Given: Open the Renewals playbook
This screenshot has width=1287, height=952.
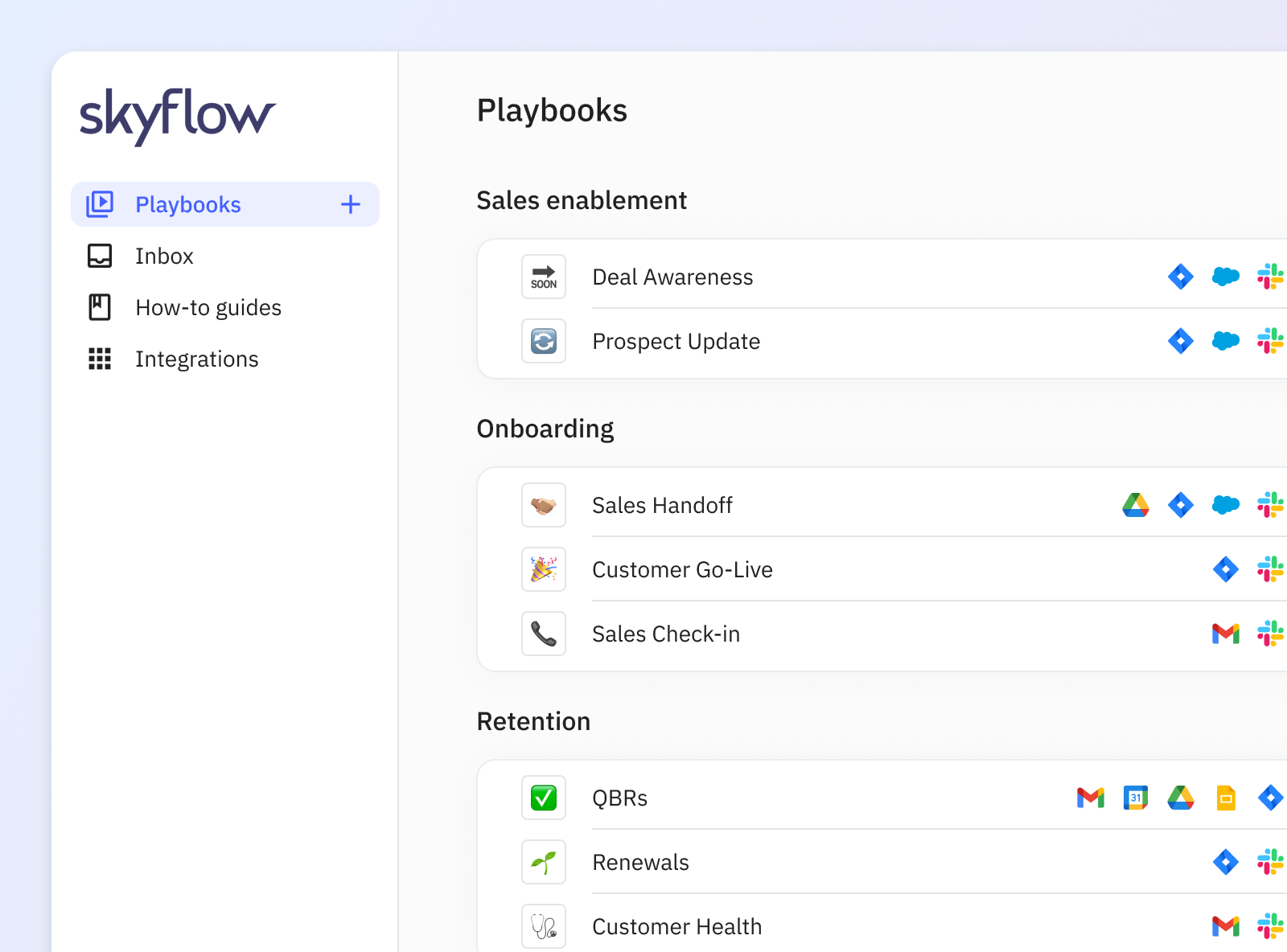Looking at the screenshot, I should 640,862.
